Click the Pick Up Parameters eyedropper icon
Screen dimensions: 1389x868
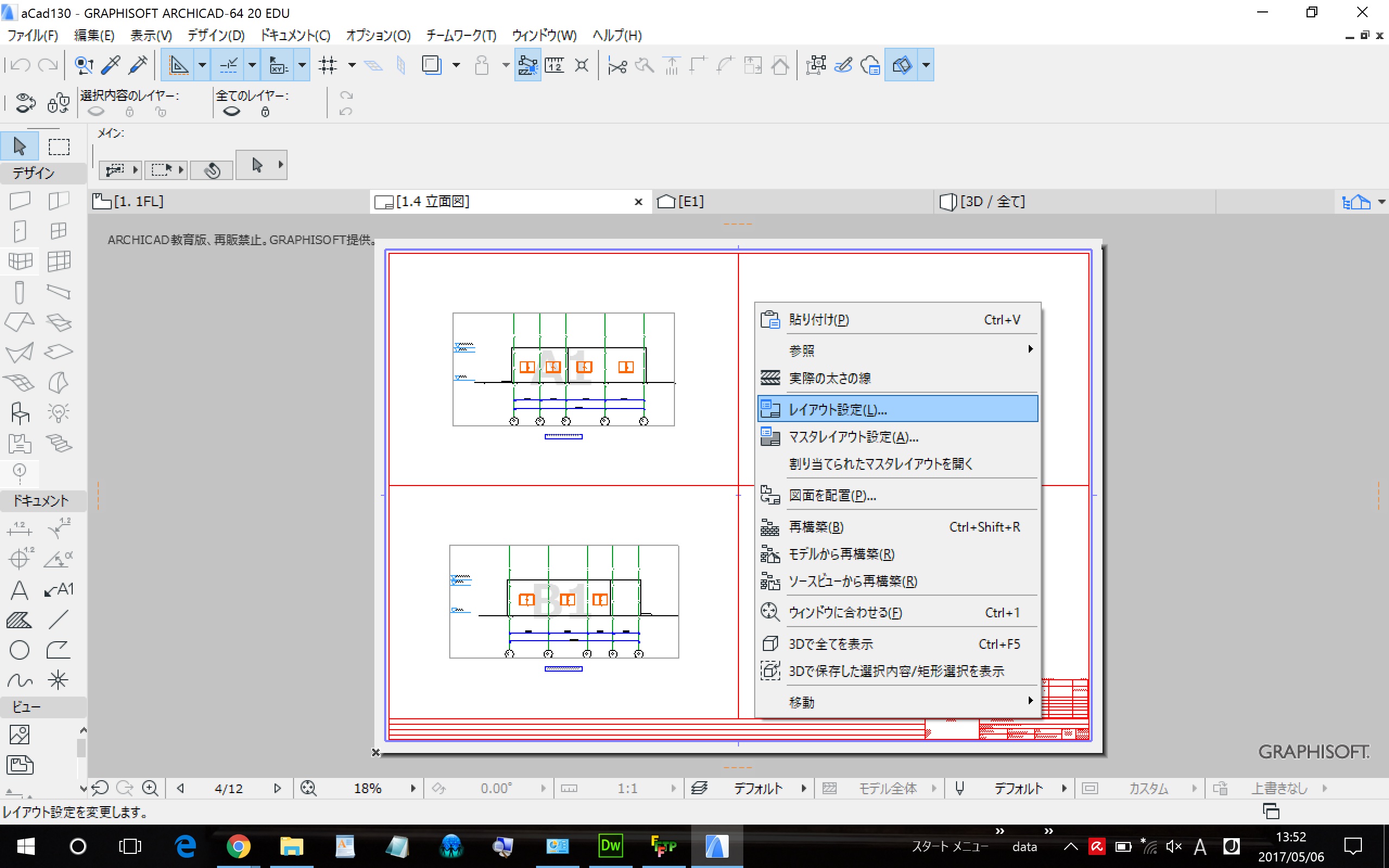point(111,65)
